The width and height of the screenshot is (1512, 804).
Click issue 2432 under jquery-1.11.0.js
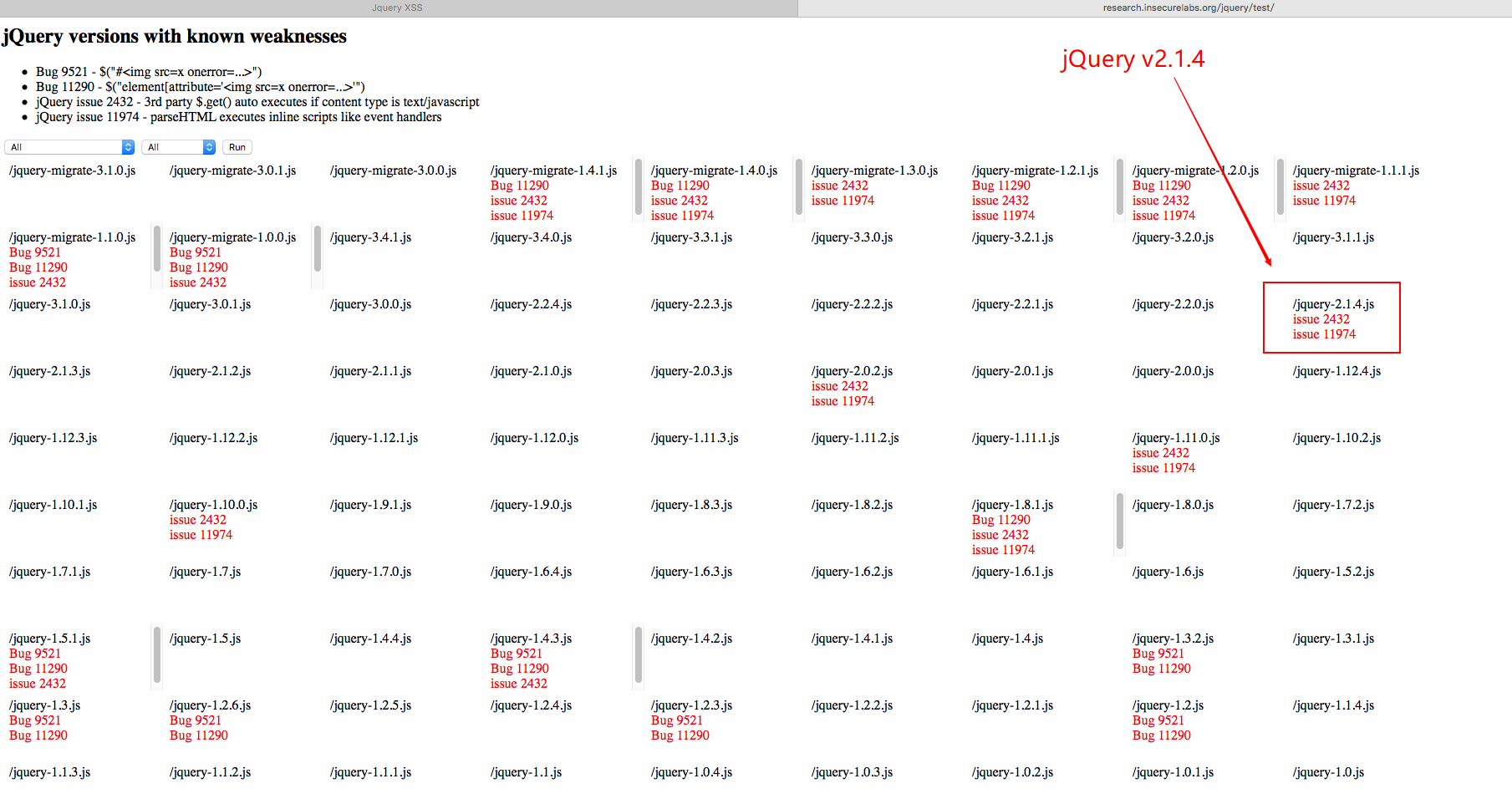[x=1160, y=453]
